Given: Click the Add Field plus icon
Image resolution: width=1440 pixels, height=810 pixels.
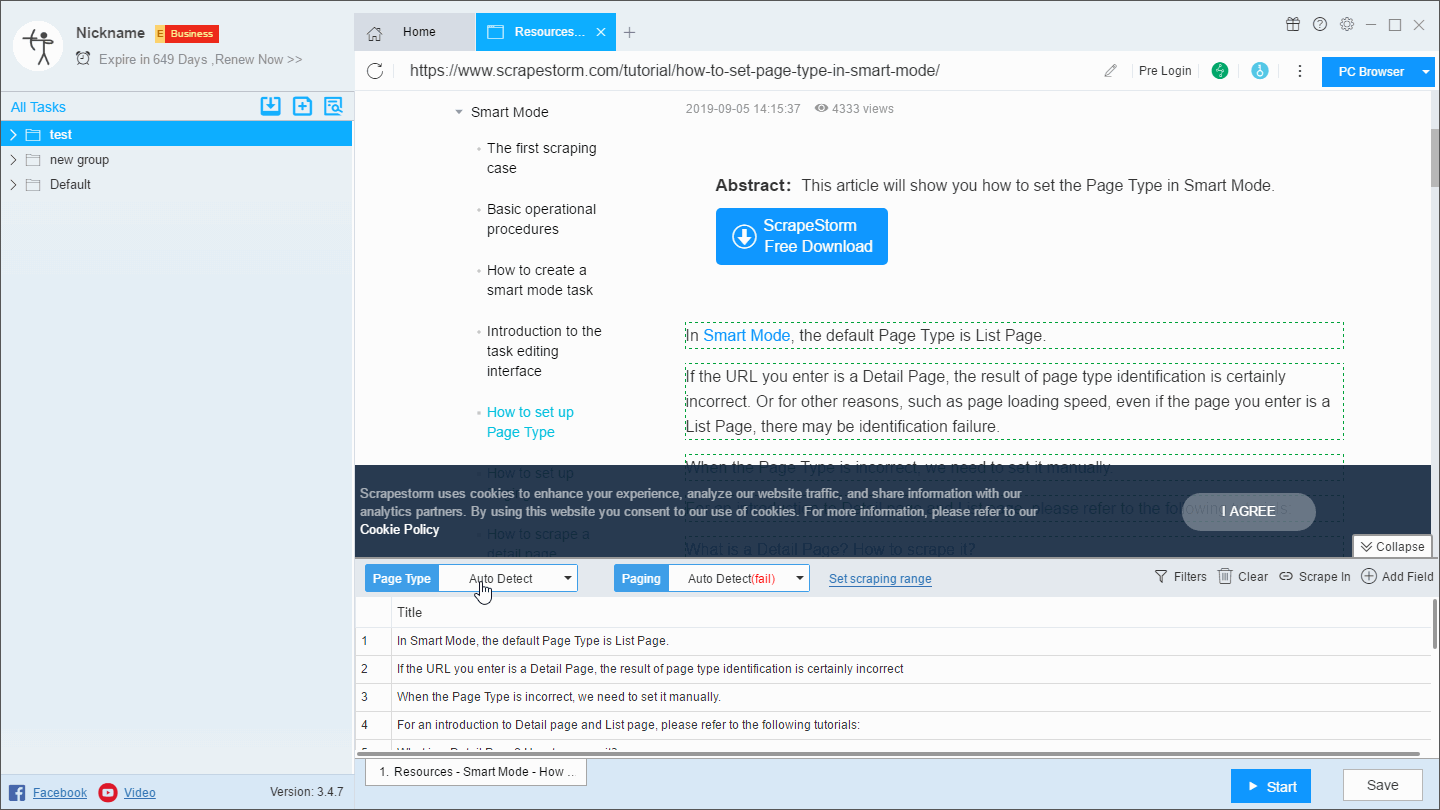Looking at the screenshot, I should point(1369,576).
